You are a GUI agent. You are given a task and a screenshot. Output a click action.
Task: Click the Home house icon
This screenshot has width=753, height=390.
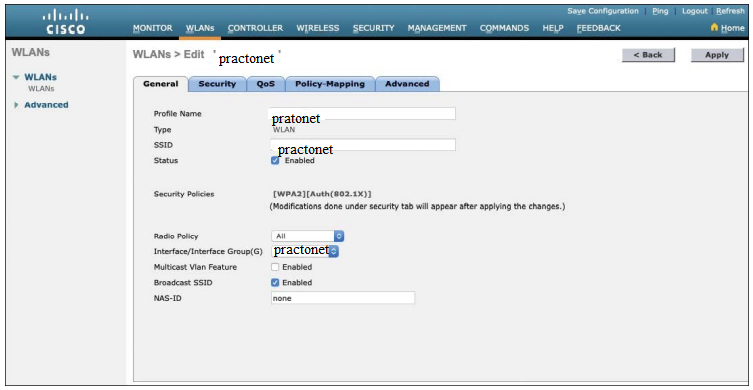715,28
